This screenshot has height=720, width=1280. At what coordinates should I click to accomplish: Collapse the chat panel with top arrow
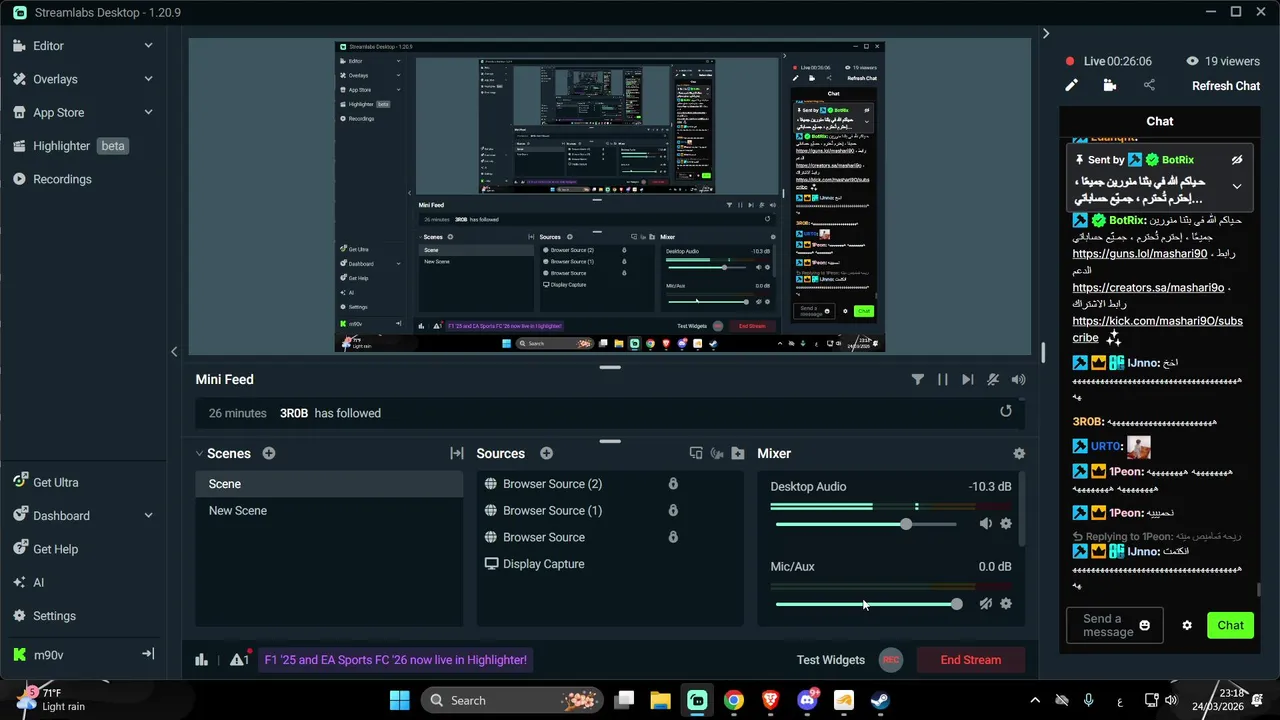pos(1046,33)
